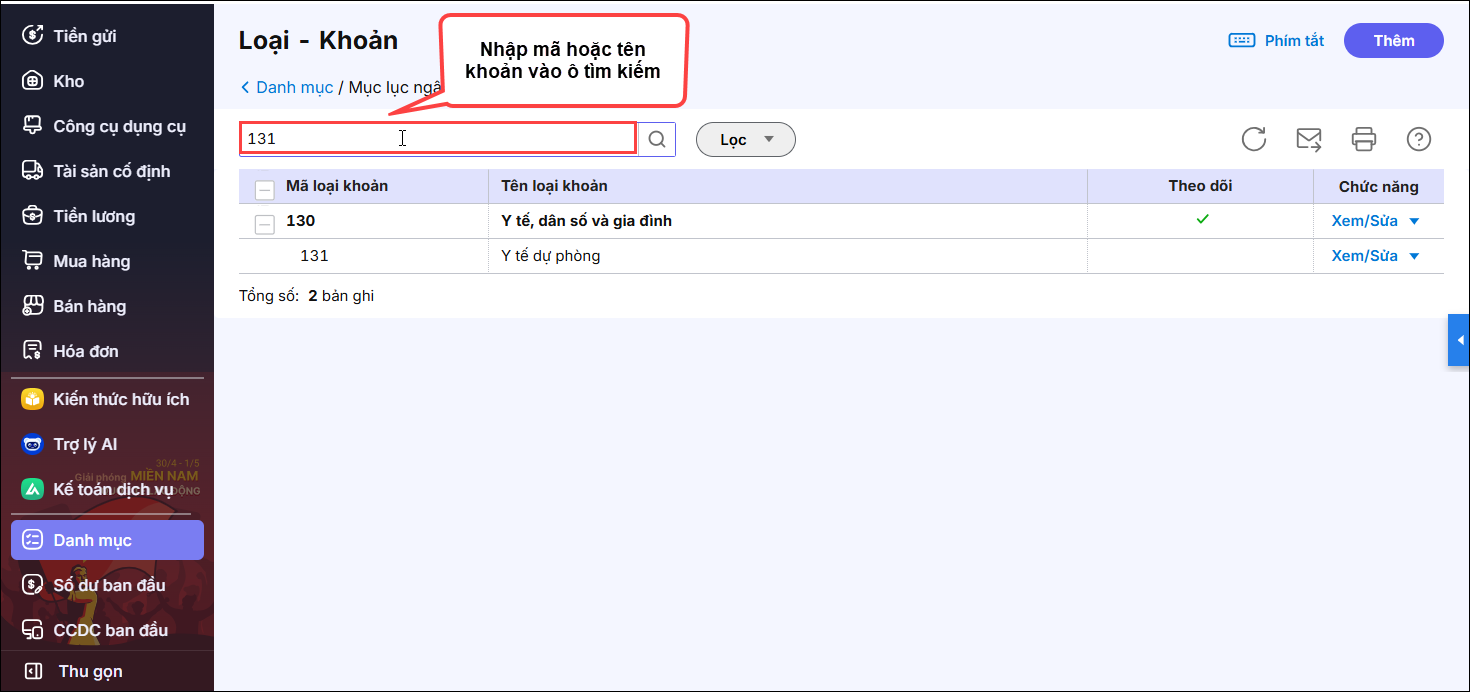1470x692 pixels.
Task: Click the Tổng số: 2 bản ghi text
Action: click(x=306, y=296)
